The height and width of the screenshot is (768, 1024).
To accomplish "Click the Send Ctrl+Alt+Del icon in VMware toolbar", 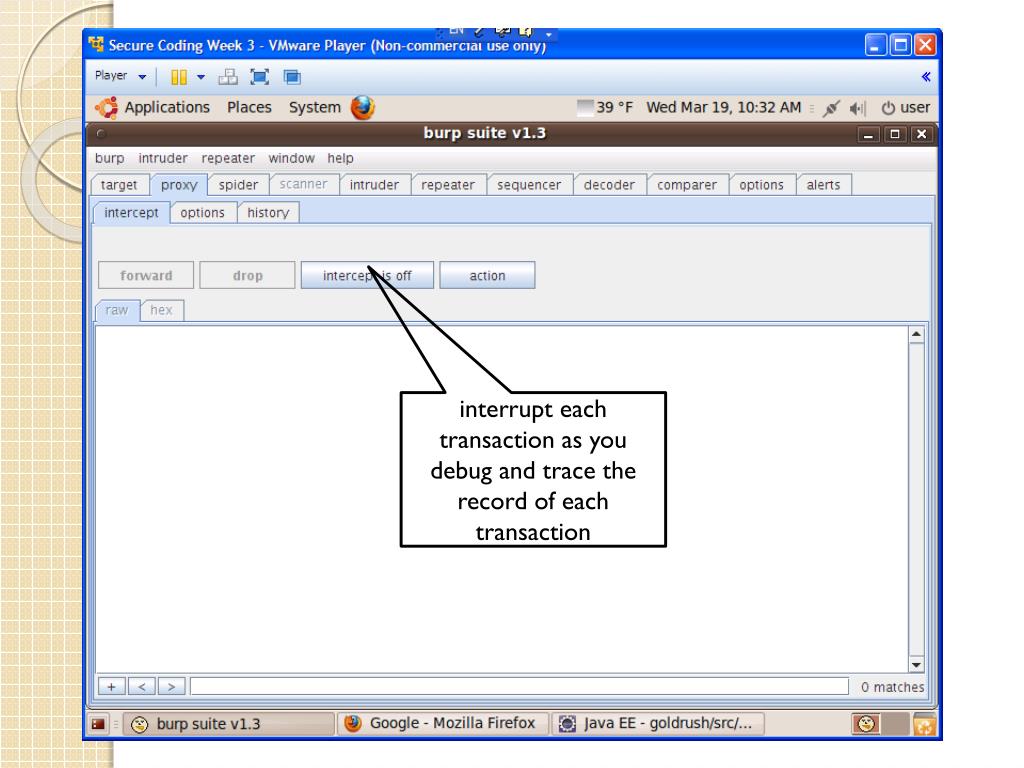I will point(228,77).
